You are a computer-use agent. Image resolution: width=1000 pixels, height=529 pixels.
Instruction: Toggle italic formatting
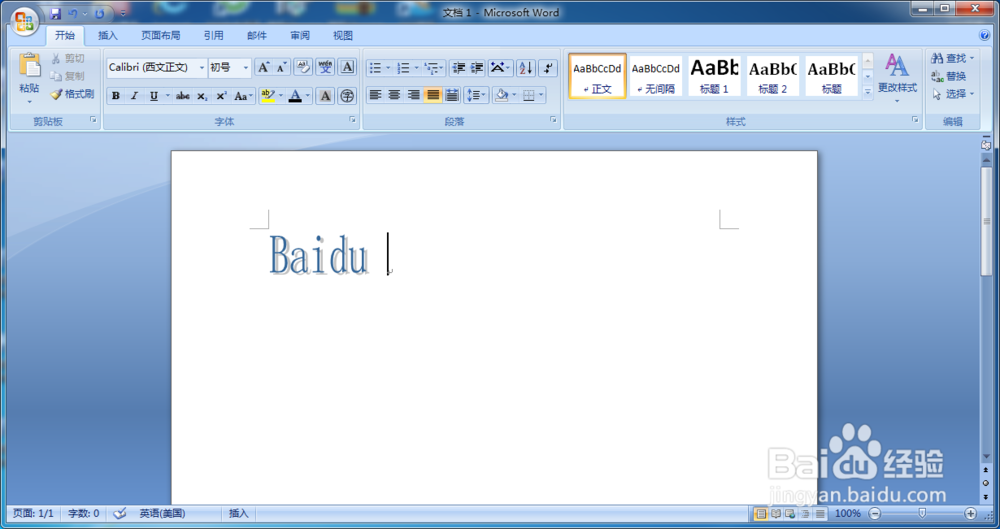134,96
